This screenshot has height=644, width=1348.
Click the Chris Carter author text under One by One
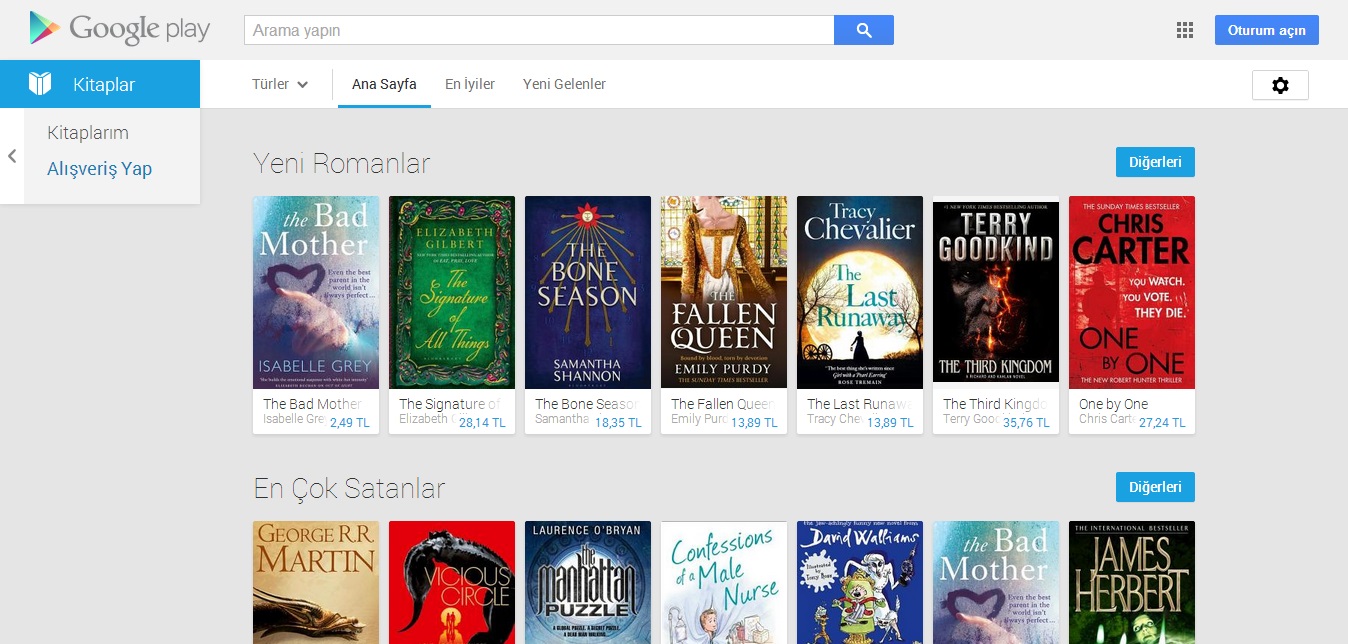[x=1107, y=419]
